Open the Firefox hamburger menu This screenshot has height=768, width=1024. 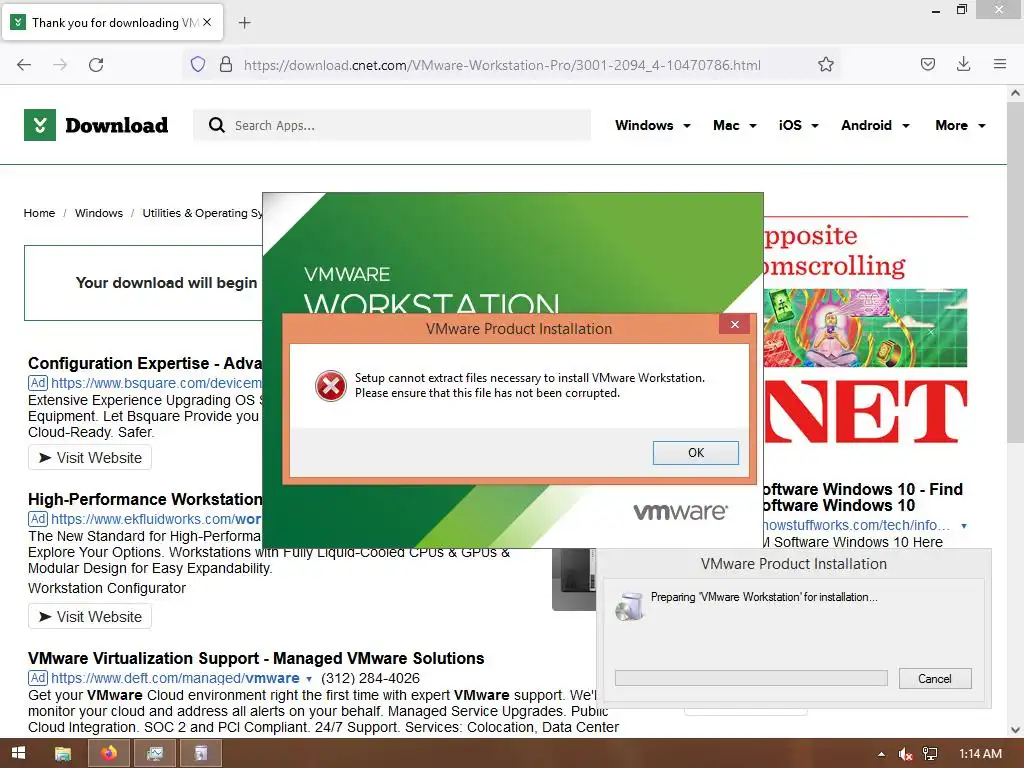[x=999, y=64]
